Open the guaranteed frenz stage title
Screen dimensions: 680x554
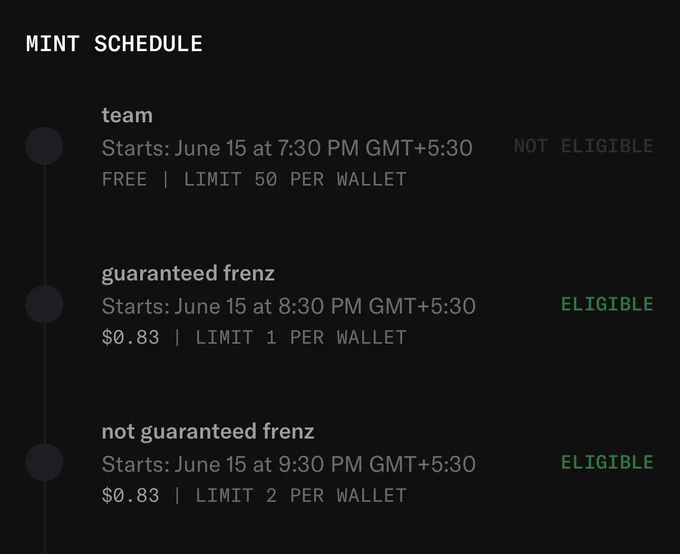tap(188, 274)
